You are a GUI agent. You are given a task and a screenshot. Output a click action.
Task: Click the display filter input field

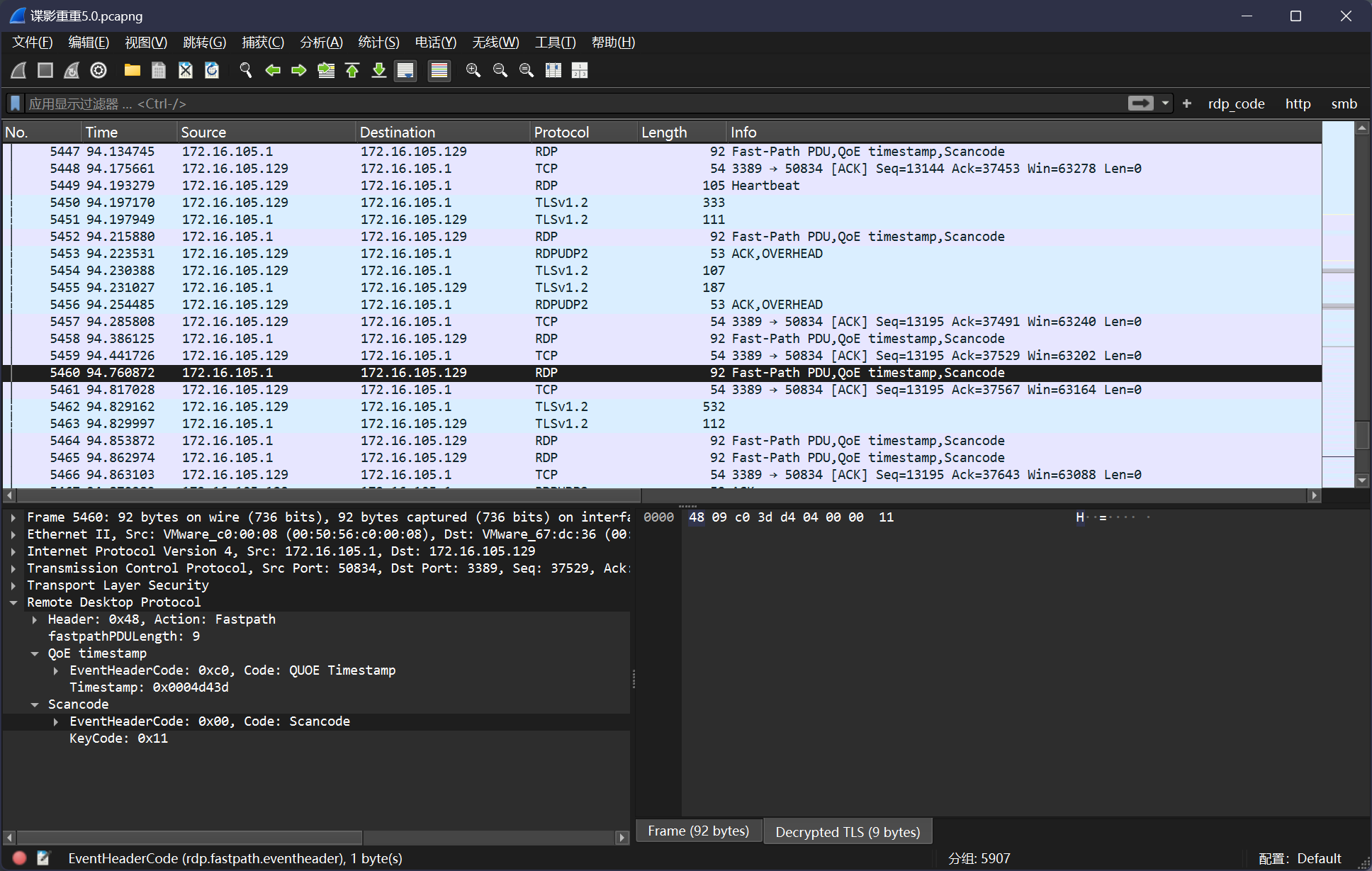567,103
